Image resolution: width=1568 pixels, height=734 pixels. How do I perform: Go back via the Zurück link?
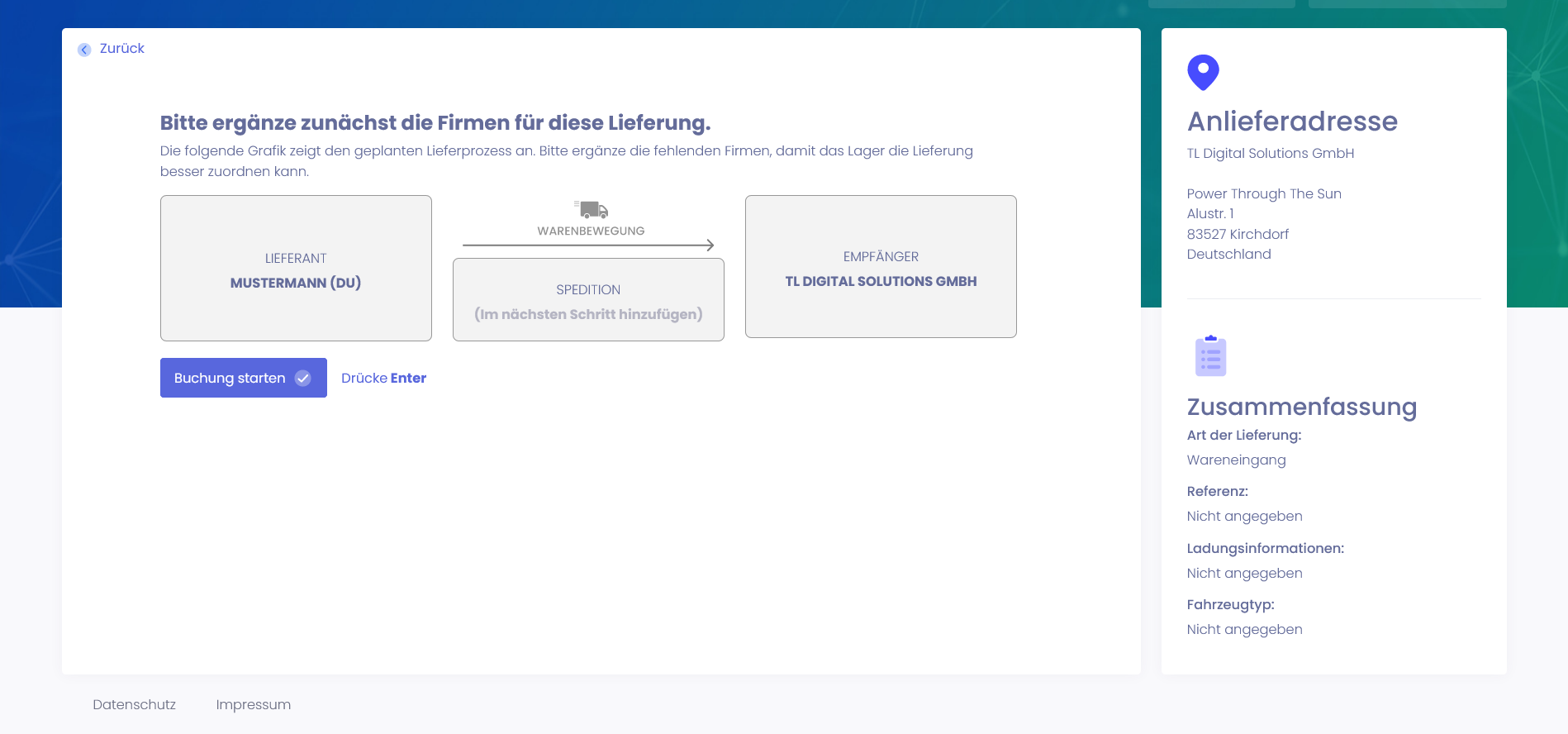click(x=121, y=49)
